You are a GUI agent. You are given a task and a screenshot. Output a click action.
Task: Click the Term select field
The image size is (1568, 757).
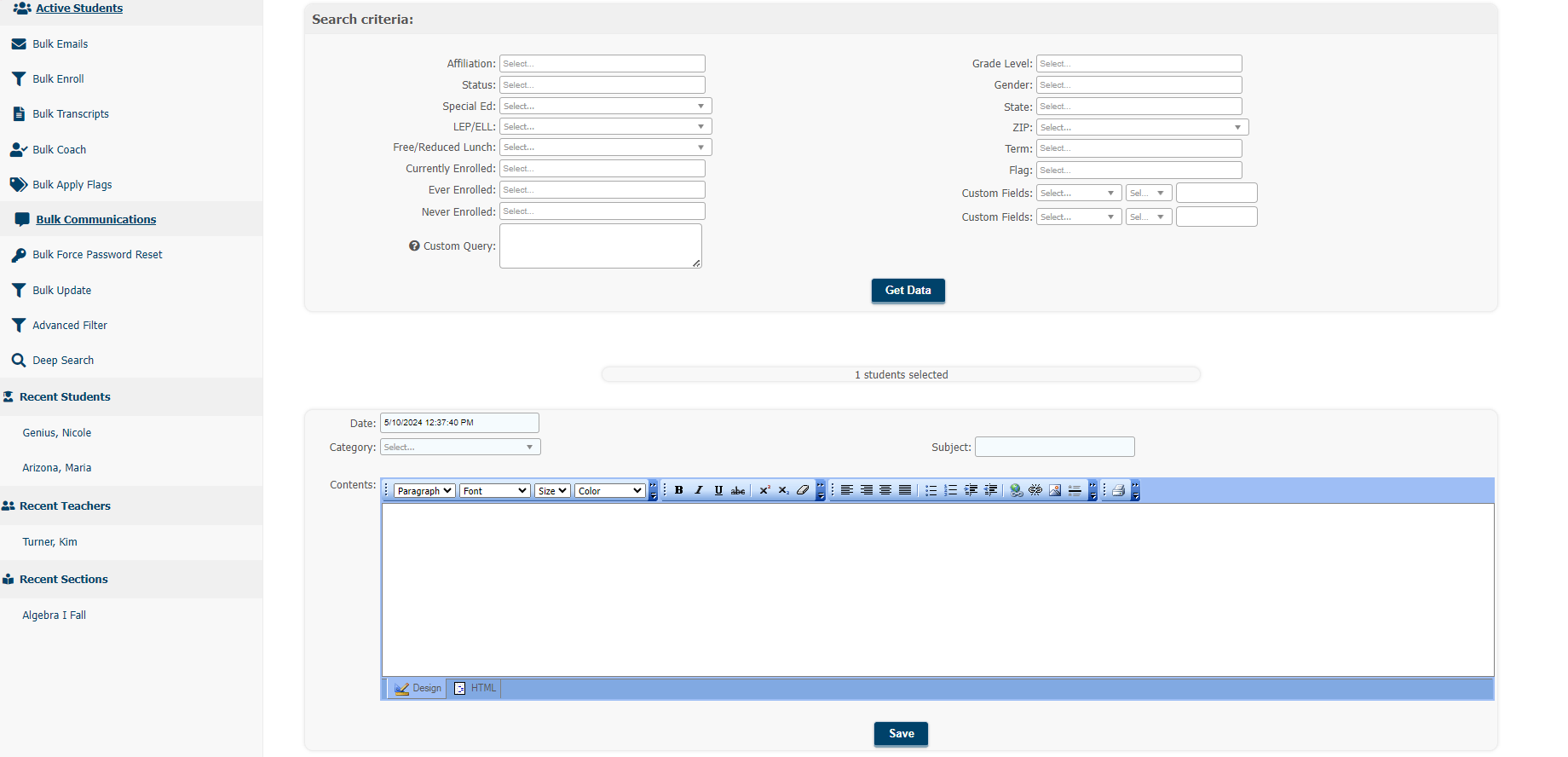click(x=1139, y=148)
